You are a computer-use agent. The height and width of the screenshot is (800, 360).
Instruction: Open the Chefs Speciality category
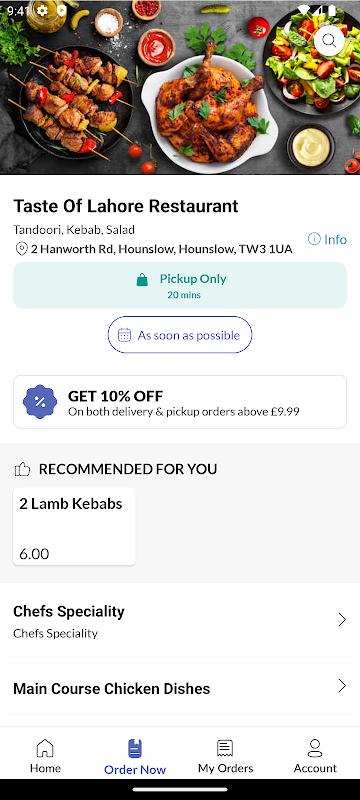pyautogui.click(x=180, y=620)
